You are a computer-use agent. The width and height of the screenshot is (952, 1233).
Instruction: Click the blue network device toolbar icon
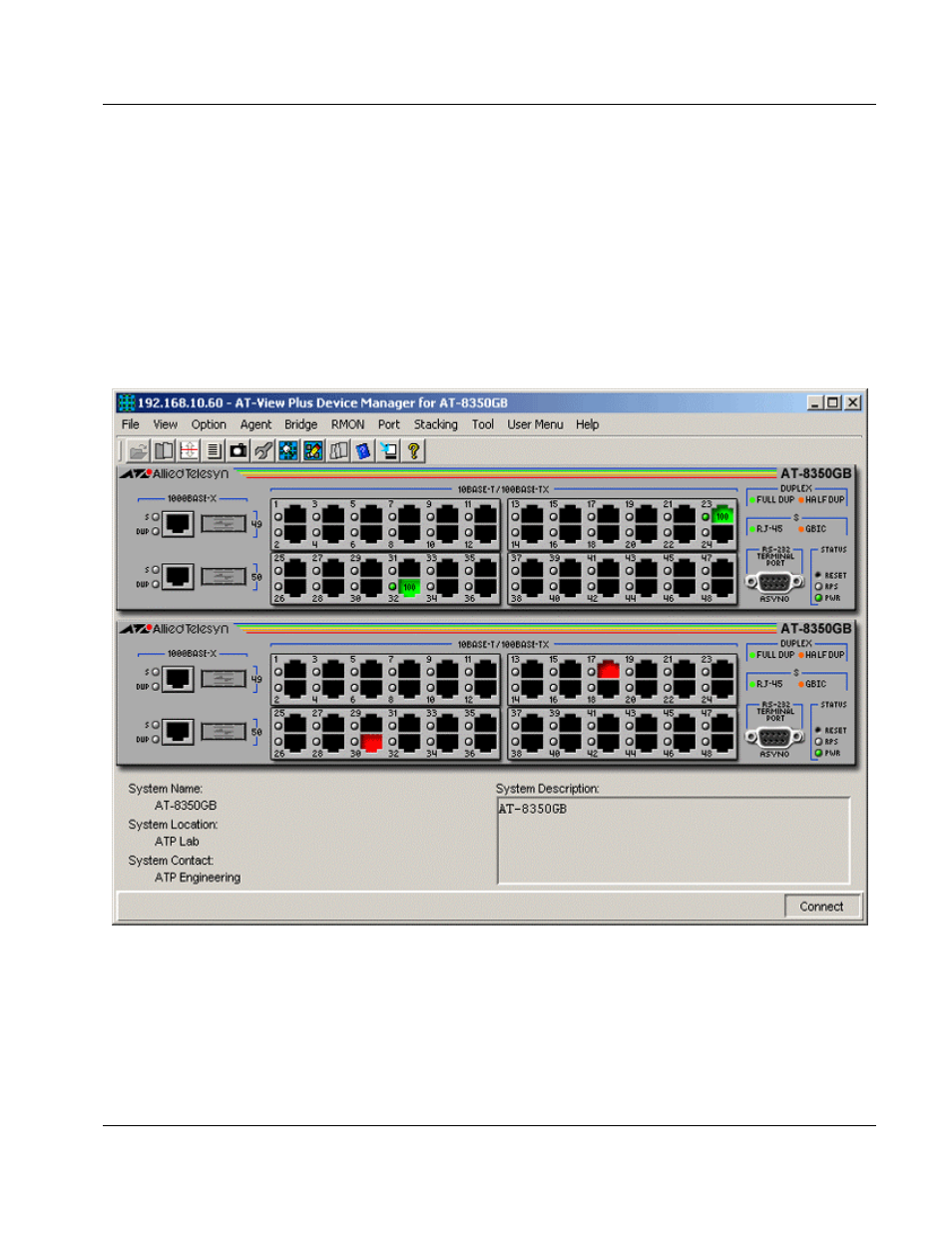point(288,451)
